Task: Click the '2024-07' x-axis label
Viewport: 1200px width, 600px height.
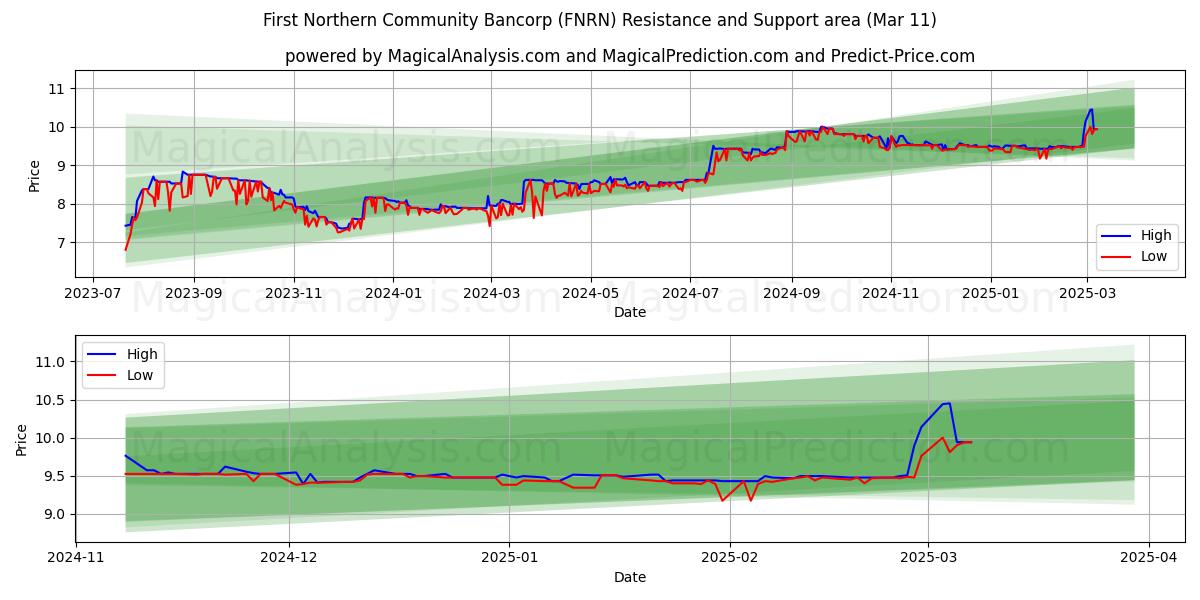Action: 690,294
